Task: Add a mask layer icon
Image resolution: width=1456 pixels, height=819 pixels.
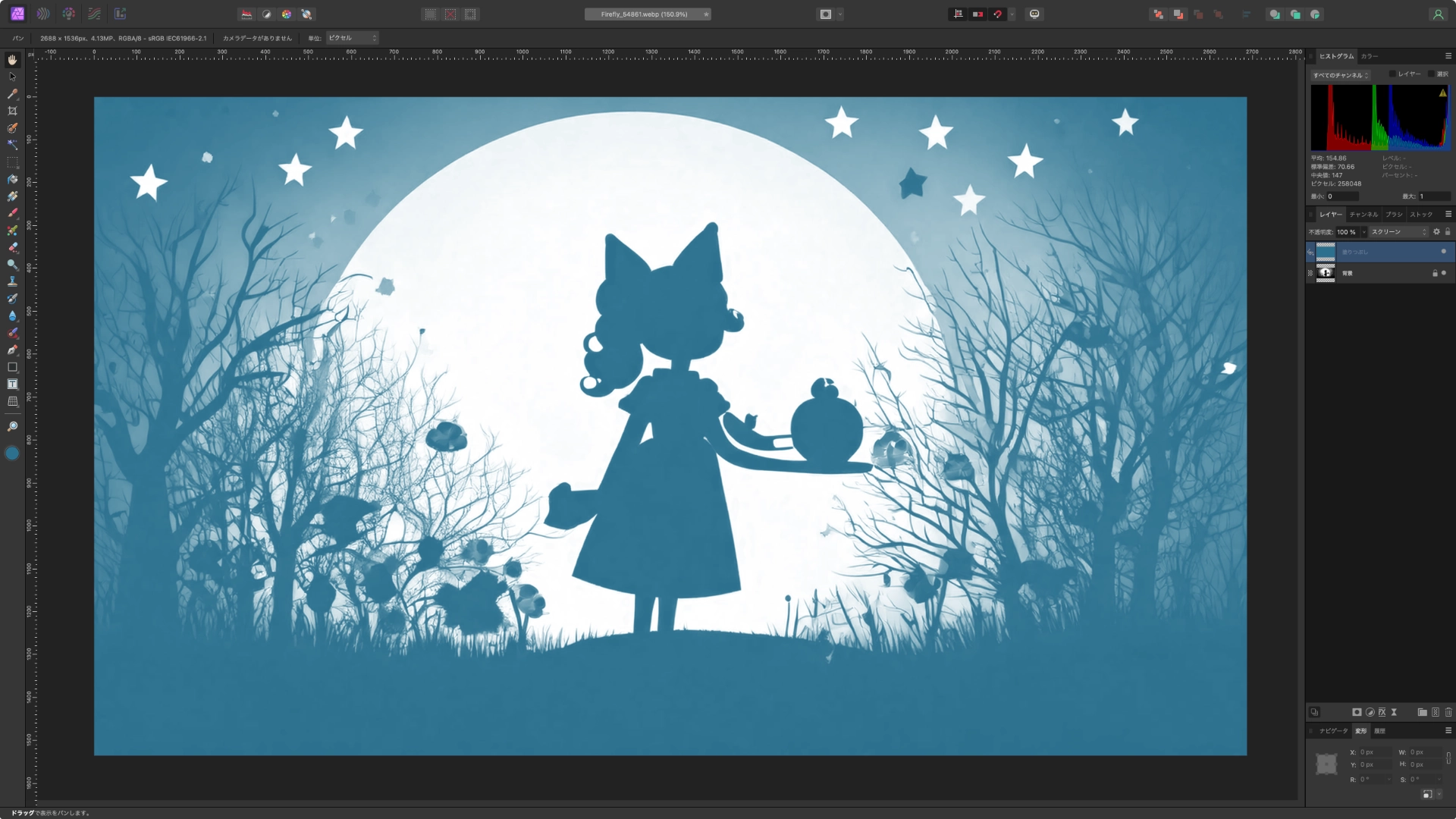Action: click(1357, 712)
